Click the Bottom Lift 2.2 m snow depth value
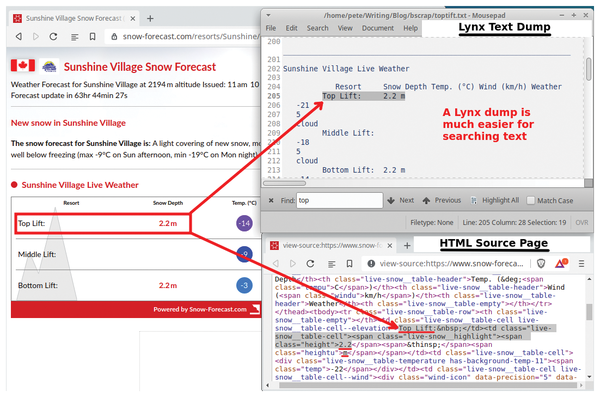Screen dimensions: 600x397 pyautogui.click(x=168, y=285)
